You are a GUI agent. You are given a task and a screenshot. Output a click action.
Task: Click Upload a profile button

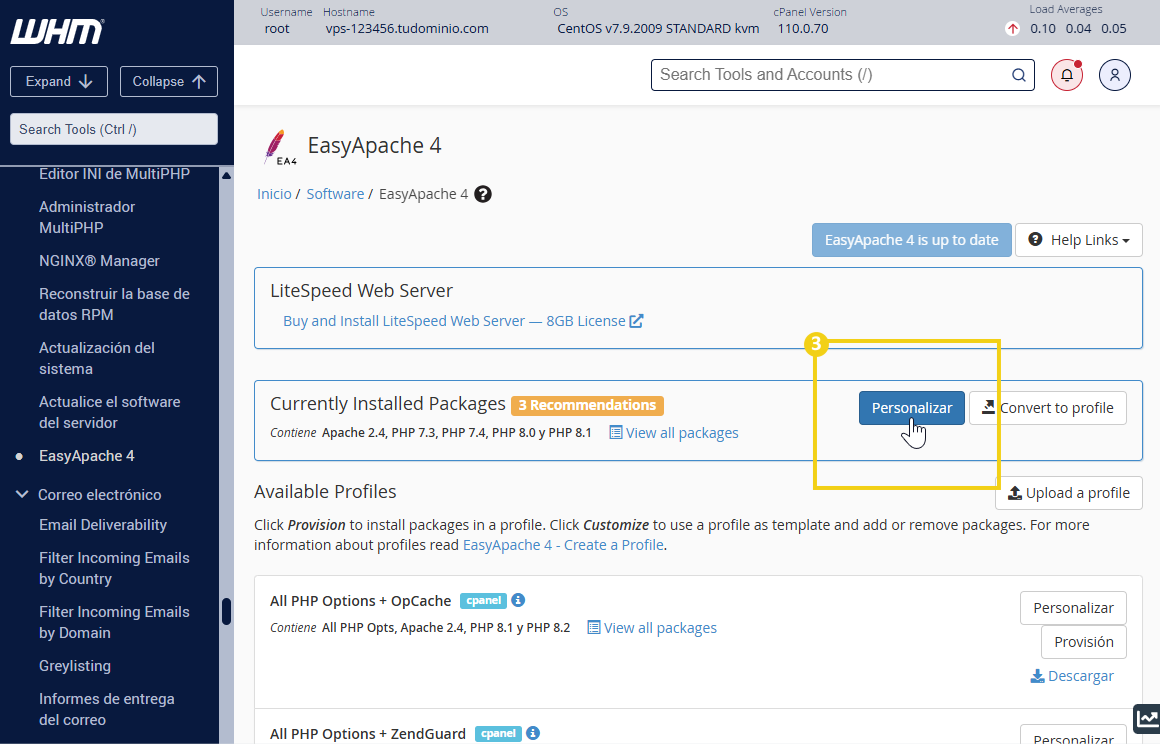click(1069, 493)
